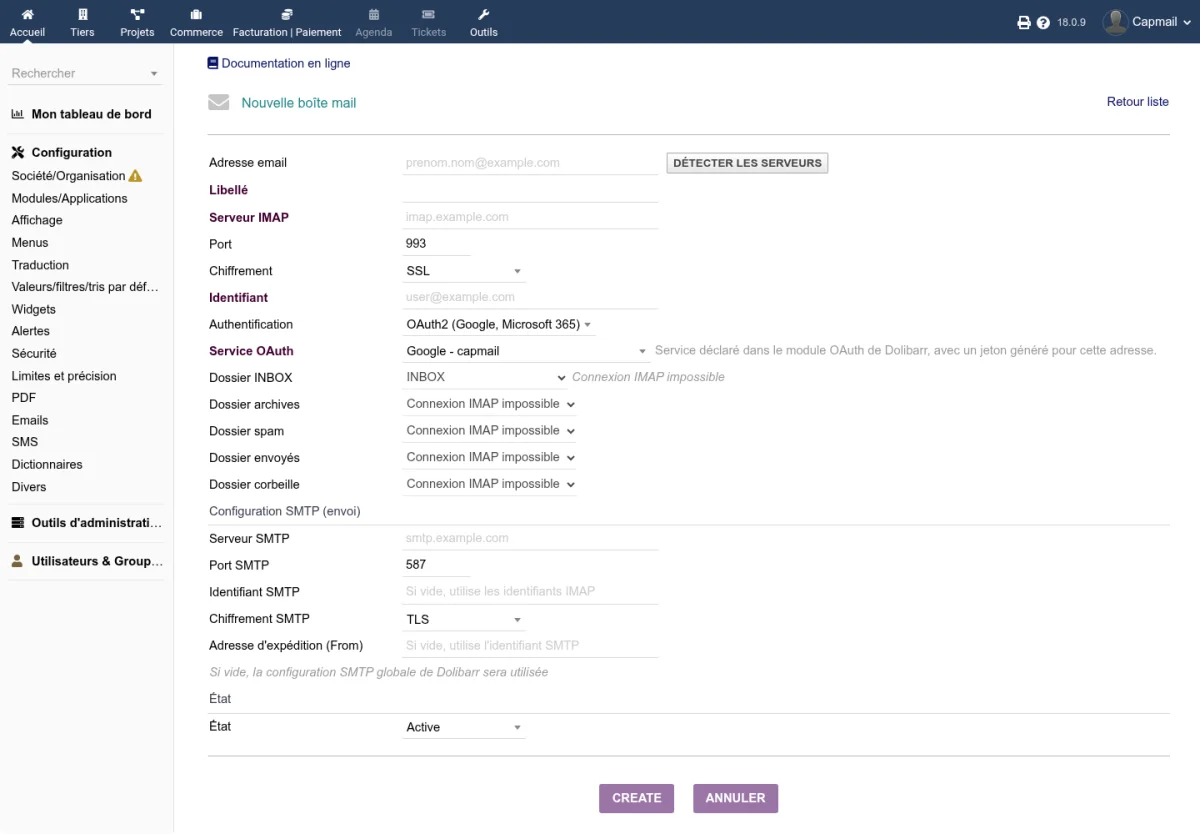Click the envelope icon beside Nouvelle boîte mail

pos(219,102)
